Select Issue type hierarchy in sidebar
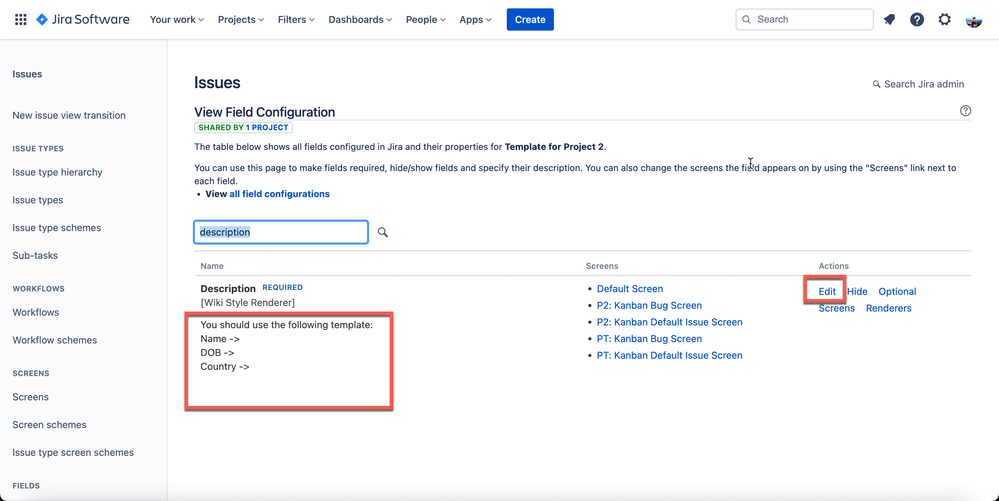Screen dimensions: 999x501 click(x=57, y=172)
